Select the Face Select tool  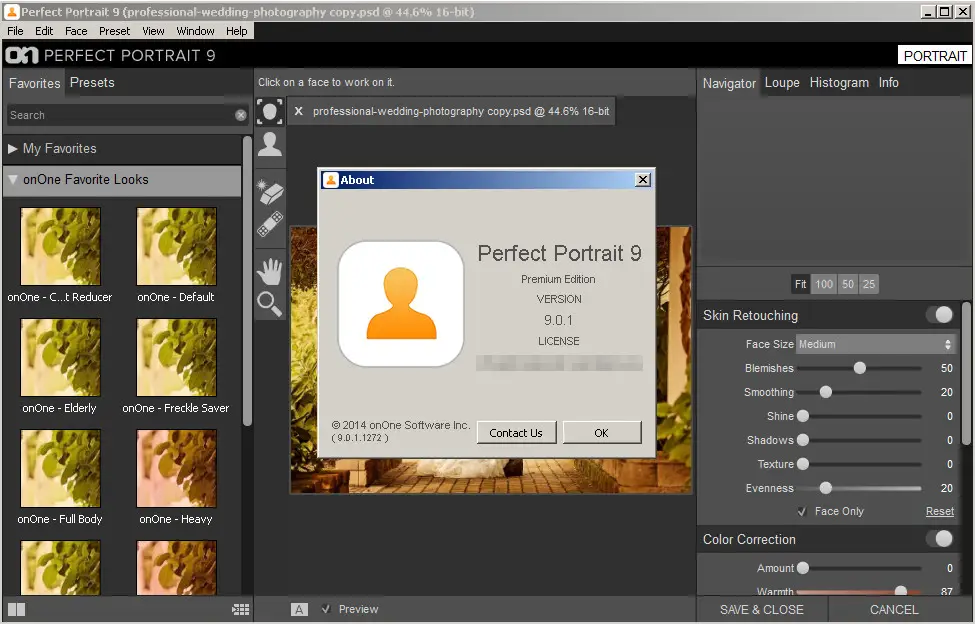[270, 112]
